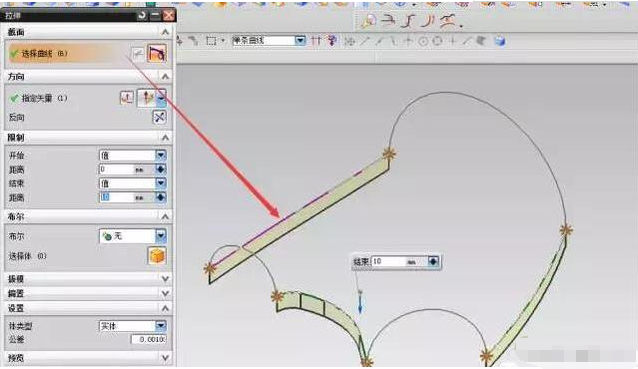Viewport: 638px width, 369px height.
Task: Click the 反向 reverse direction icon
Action: 159,118
